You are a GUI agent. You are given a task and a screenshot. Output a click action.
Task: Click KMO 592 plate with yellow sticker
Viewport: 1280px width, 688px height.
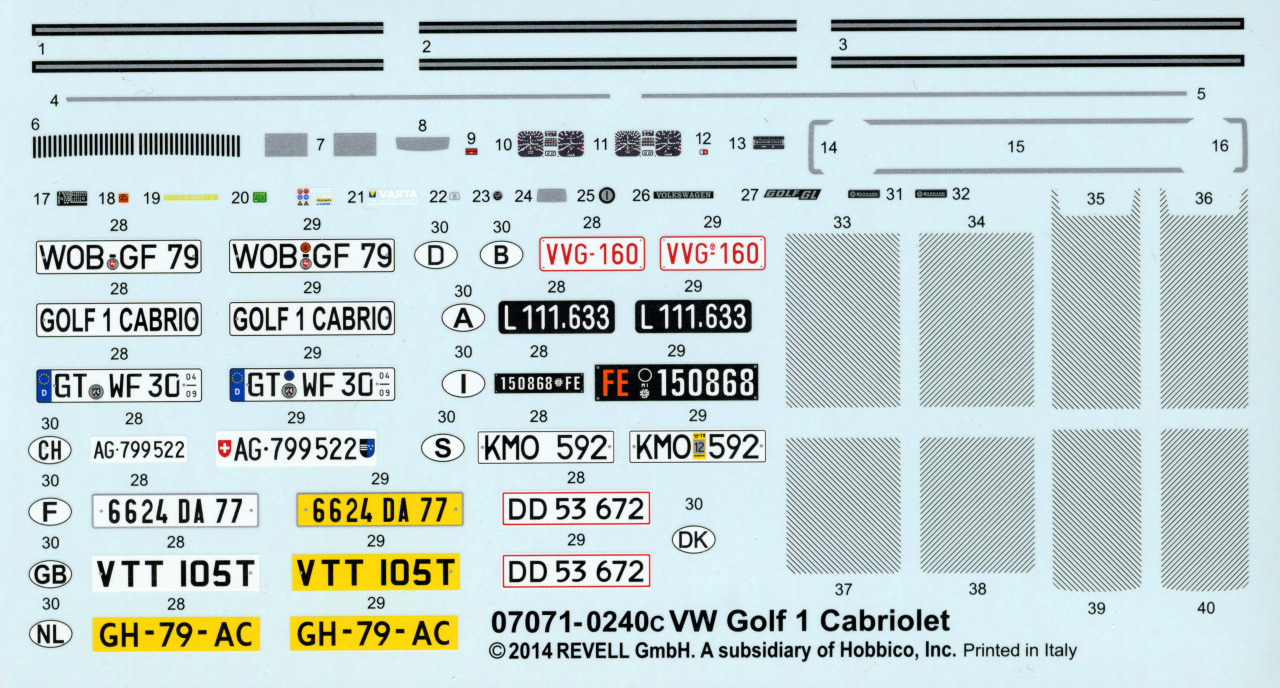[x=697, y=446]
